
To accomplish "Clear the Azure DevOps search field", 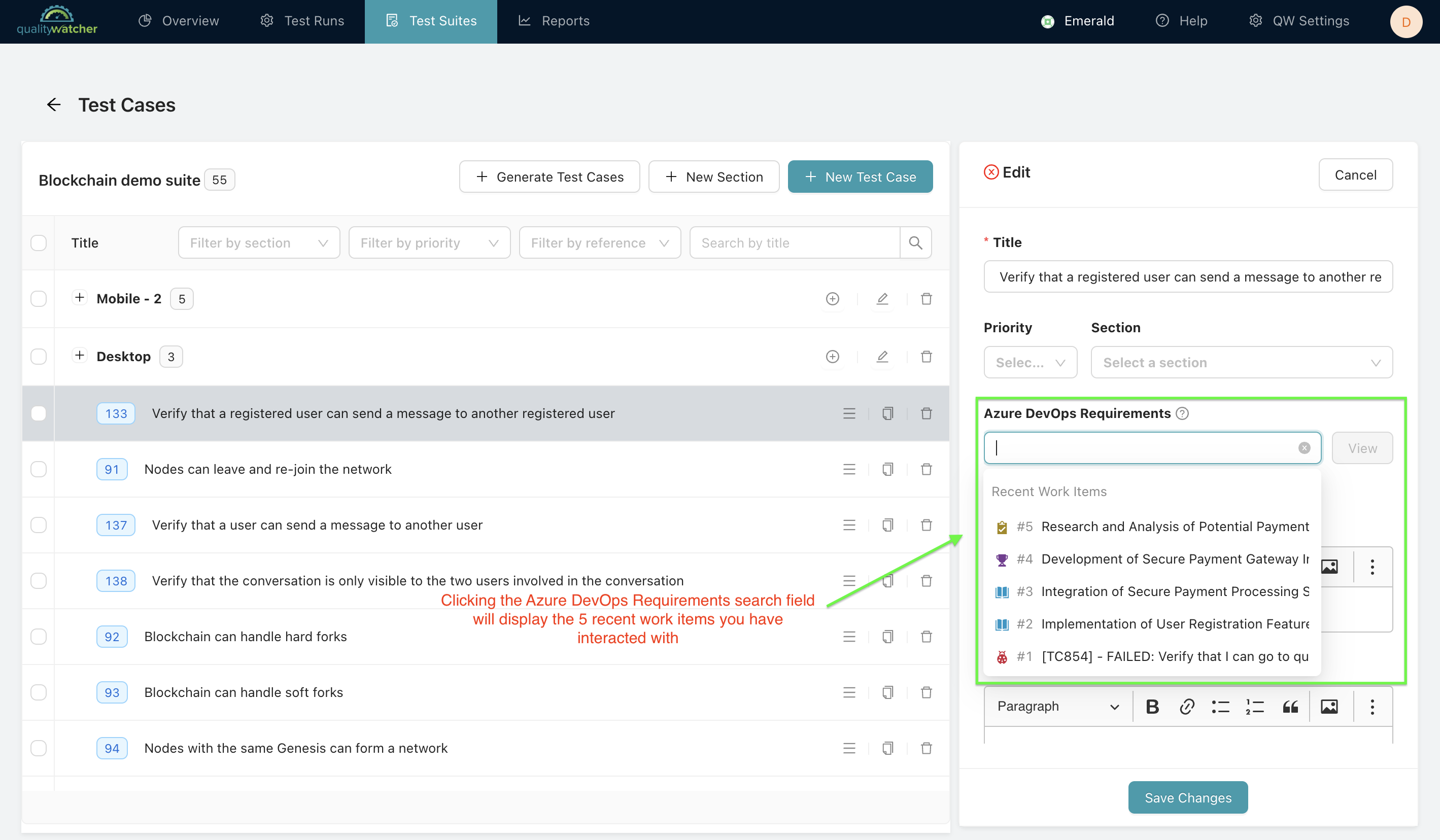I will 1304,448.
